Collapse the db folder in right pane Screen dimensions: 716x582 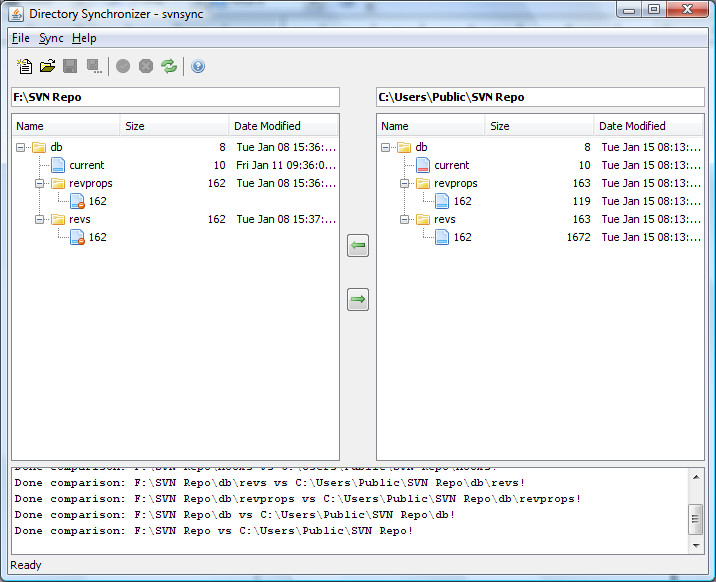click(x=385, y=147)
